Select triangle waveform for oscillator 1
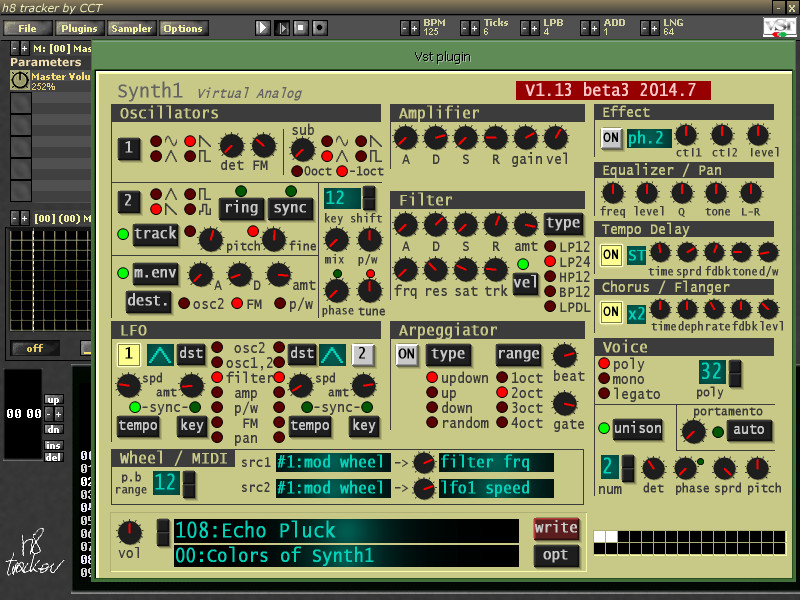This screenshot has width=800, height=600. [x=156, y=156]
